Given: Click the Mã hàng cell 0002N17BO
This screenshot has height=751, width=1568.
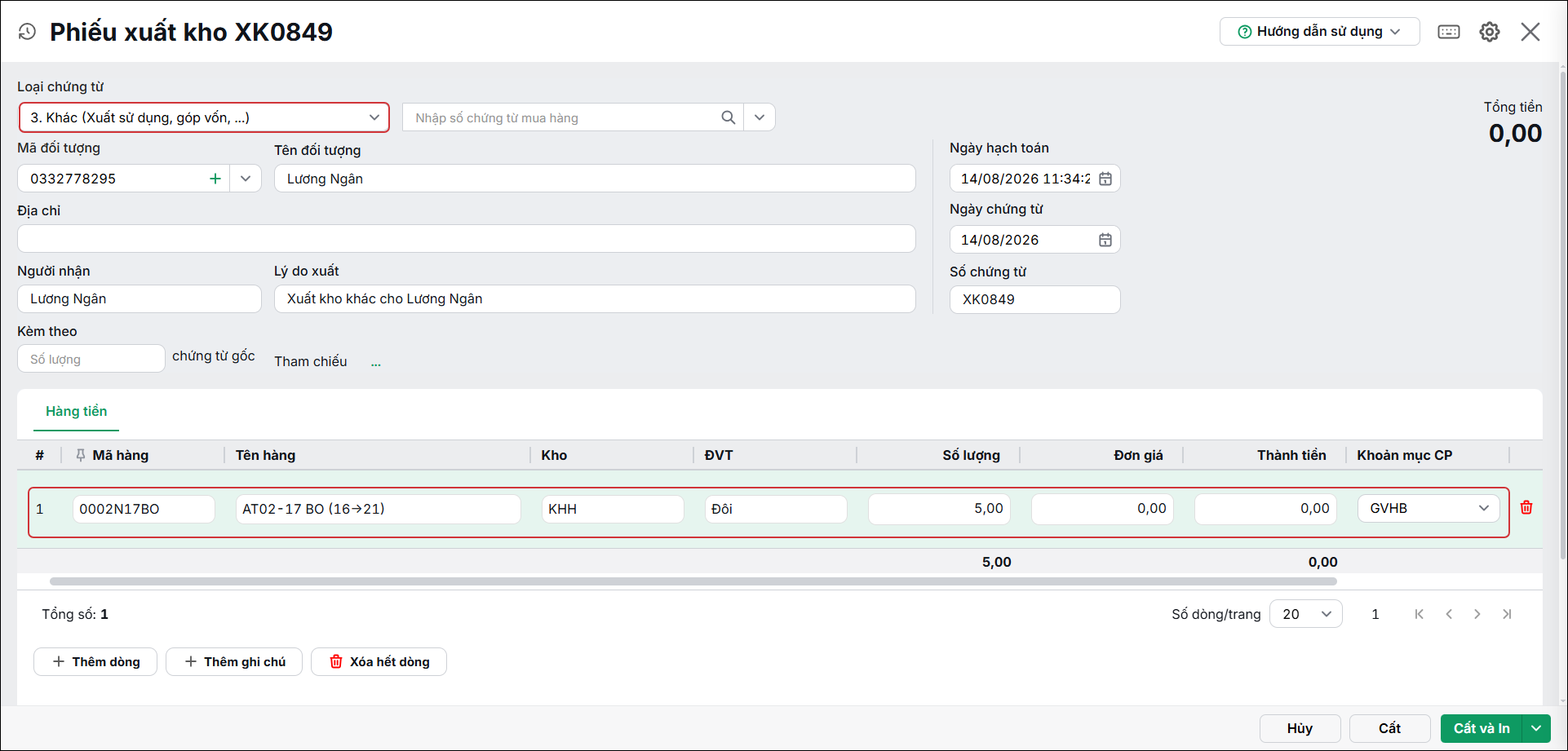Looking at the screenshot, I should pyautogui.click(x=144, y=509).
